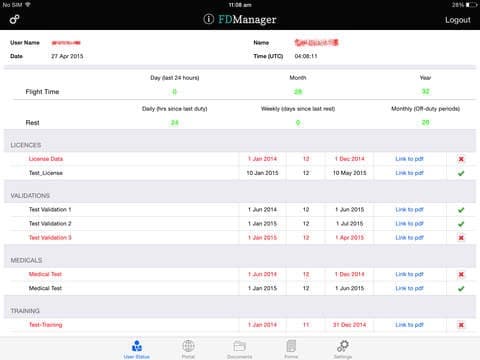Select the License Data row name

(46, 159)
